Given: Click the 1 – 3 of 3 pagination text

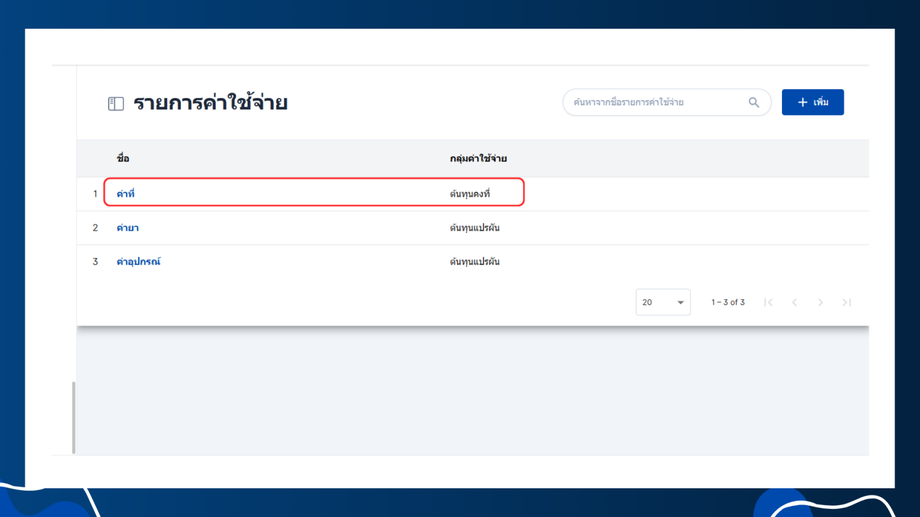Looking at the screenshot, I should click(728, 302).
